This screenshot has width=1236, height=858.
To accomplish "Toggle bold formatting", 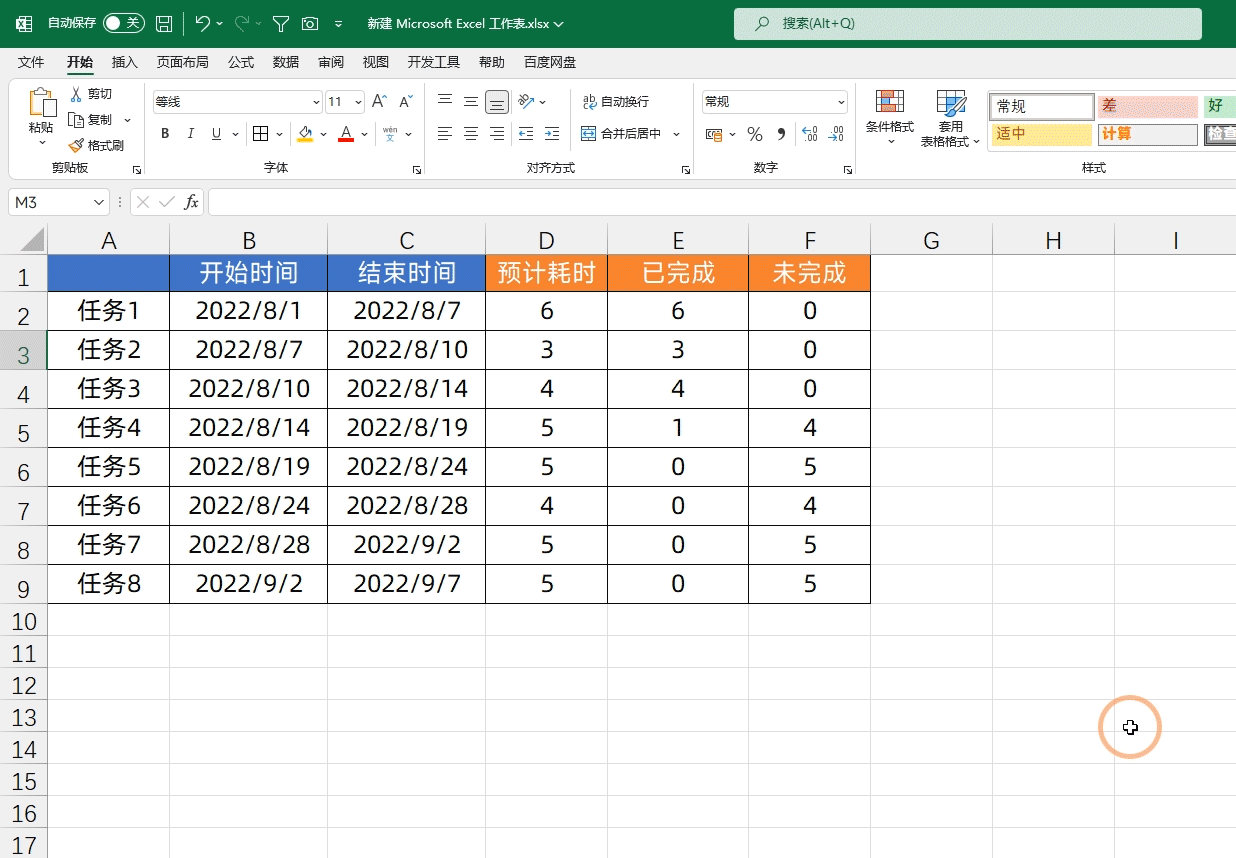I will tap(165, 134).
